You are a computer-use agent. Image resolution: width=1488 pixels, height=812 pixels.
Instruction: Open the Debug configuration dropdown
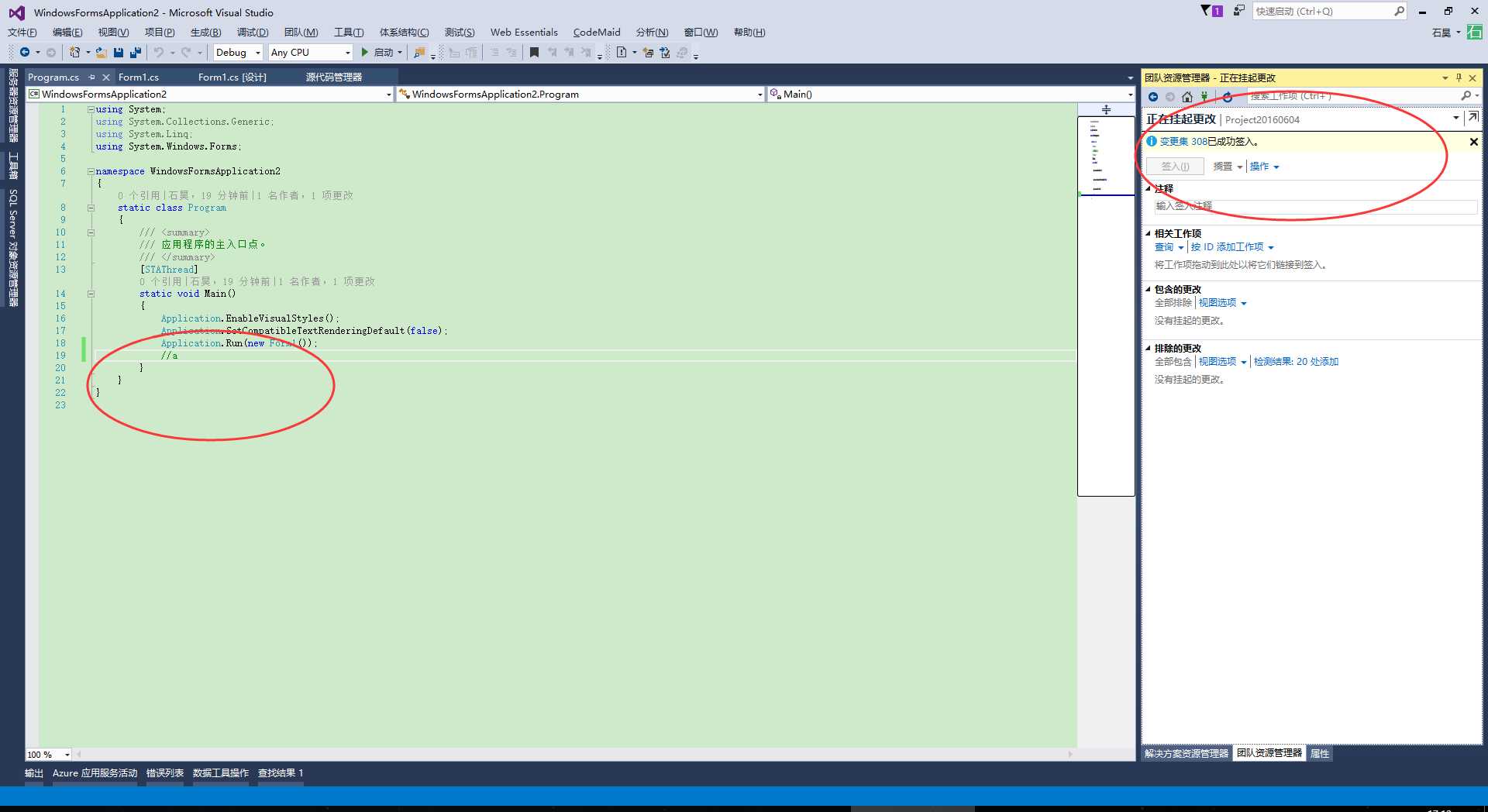coord(238,52)
